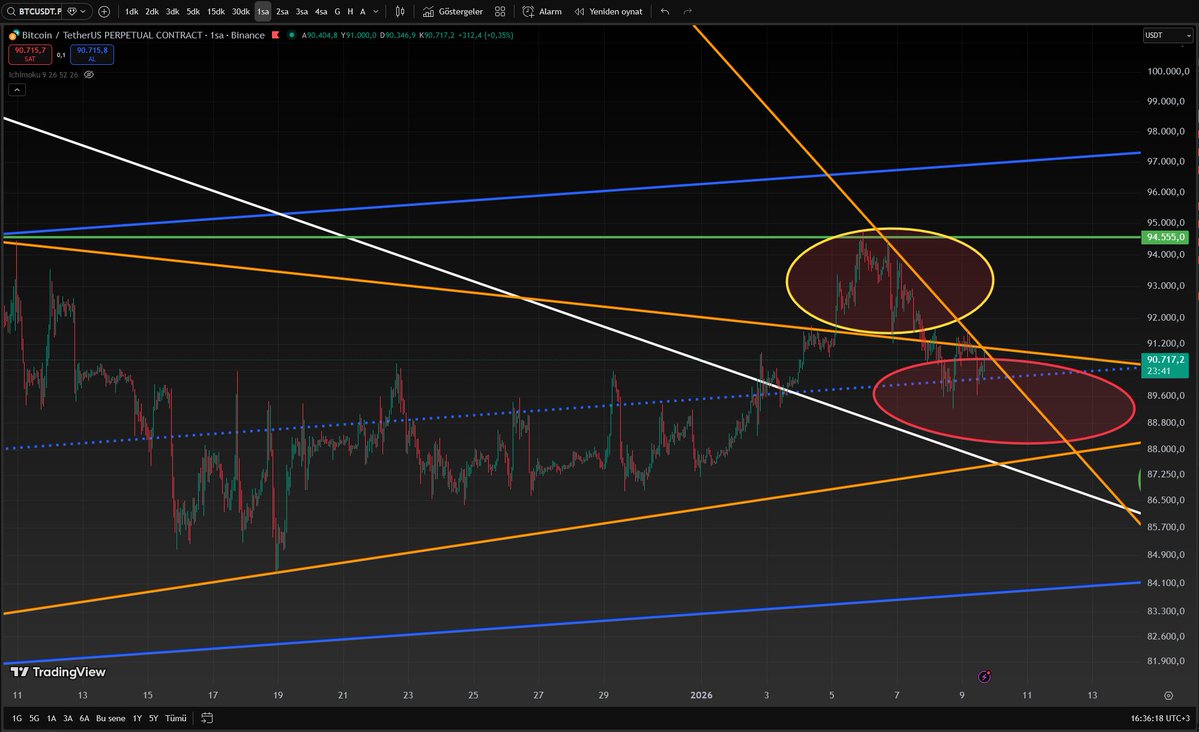Open symbol search for BTCUSDT.P

[x=34, y=11]
